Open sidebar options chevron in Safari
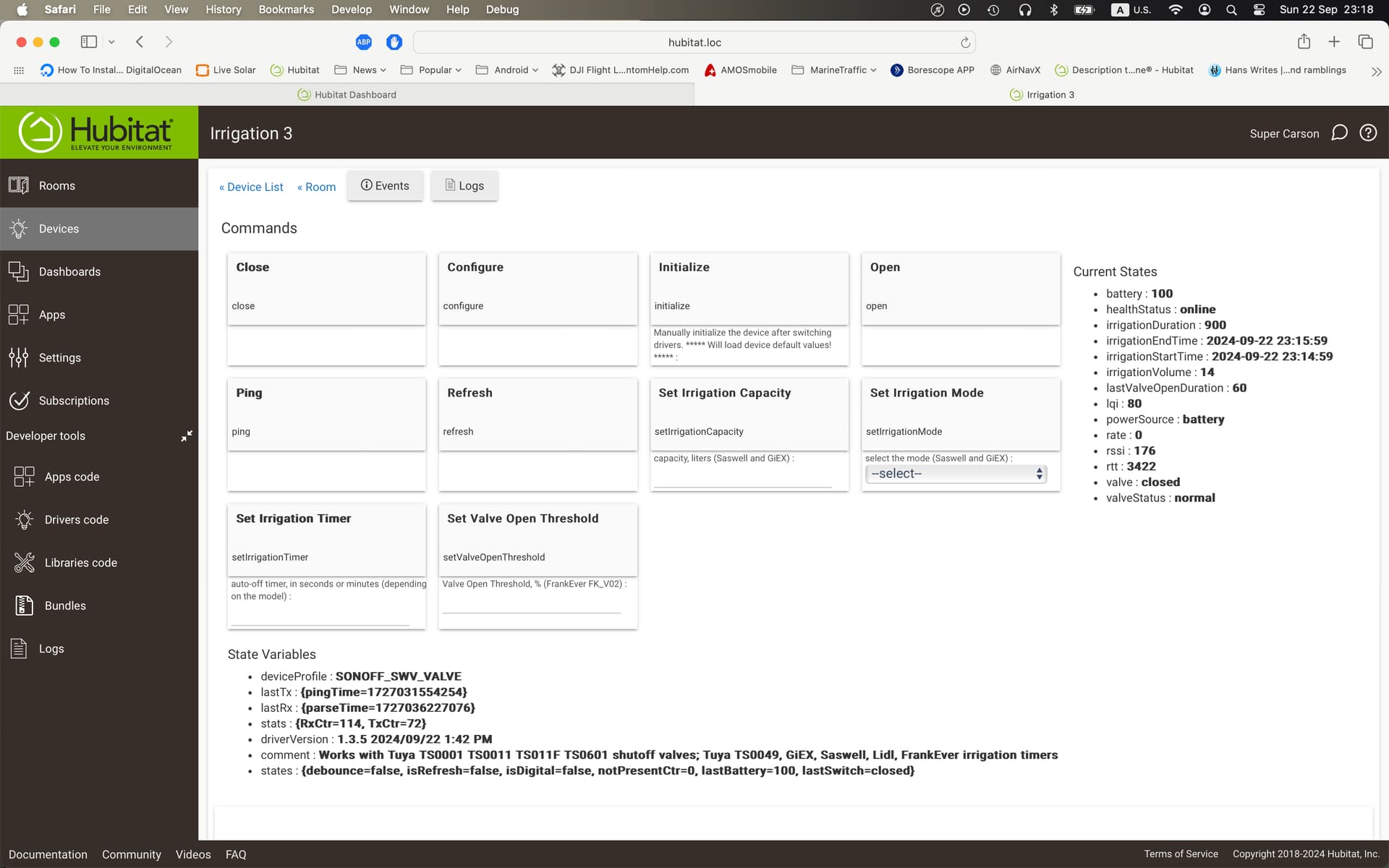 point(111,42)
